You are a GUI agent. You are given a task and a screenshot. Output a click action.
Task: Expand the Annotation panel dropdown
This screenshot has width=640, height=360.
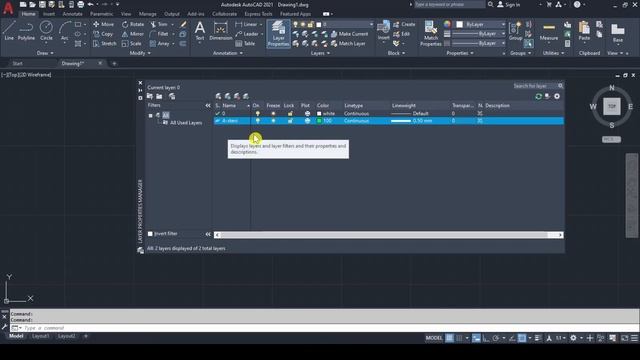point(227,53)
